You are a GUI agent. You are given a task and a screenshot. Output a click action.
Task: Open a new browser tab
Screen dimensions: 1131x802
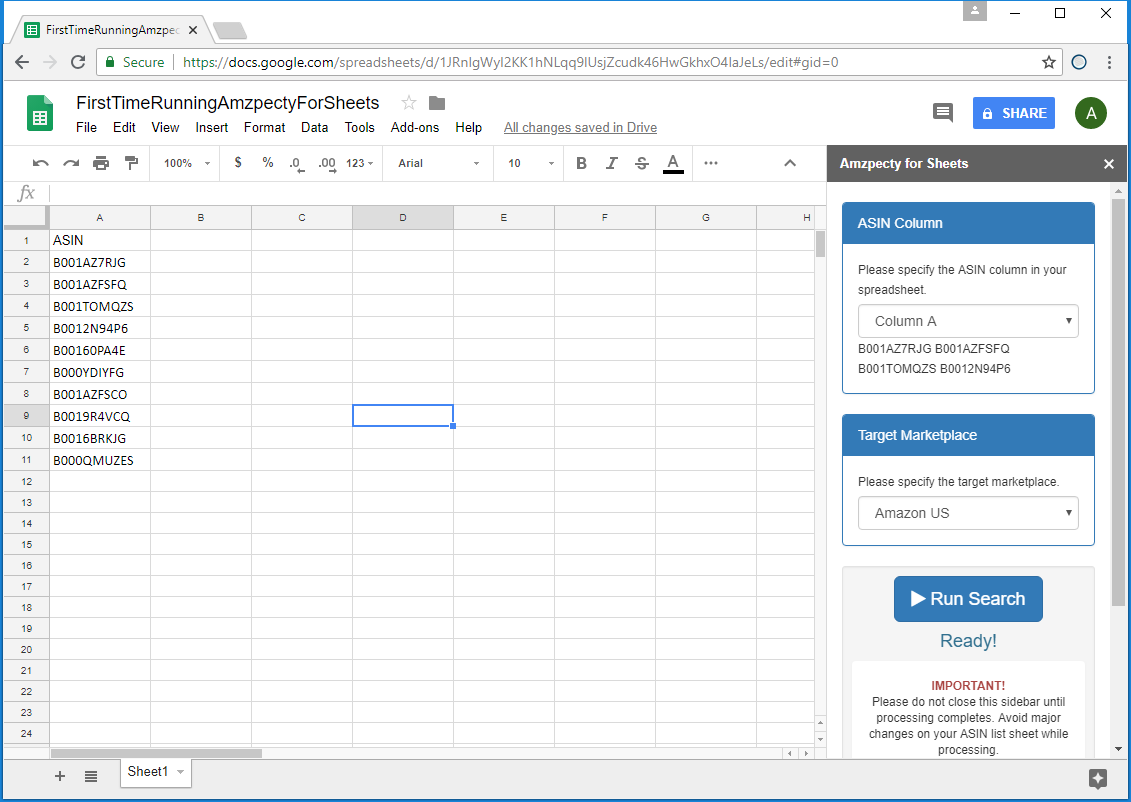tap(230, 30)
